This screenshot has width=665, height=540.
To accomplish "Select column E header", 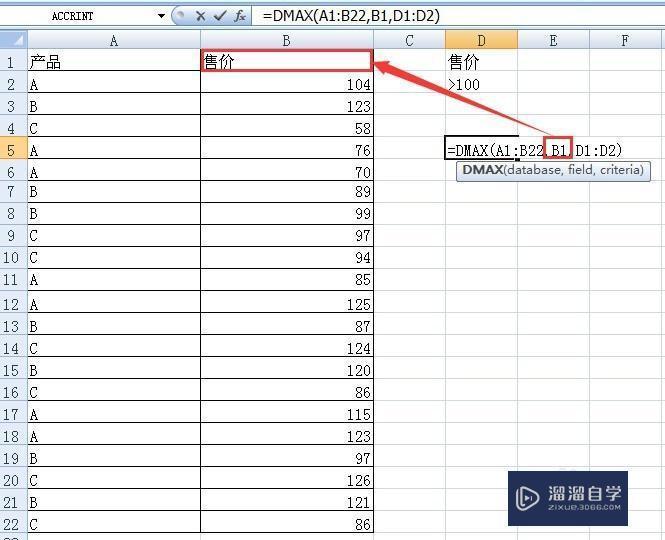I will tap(553, 40).
